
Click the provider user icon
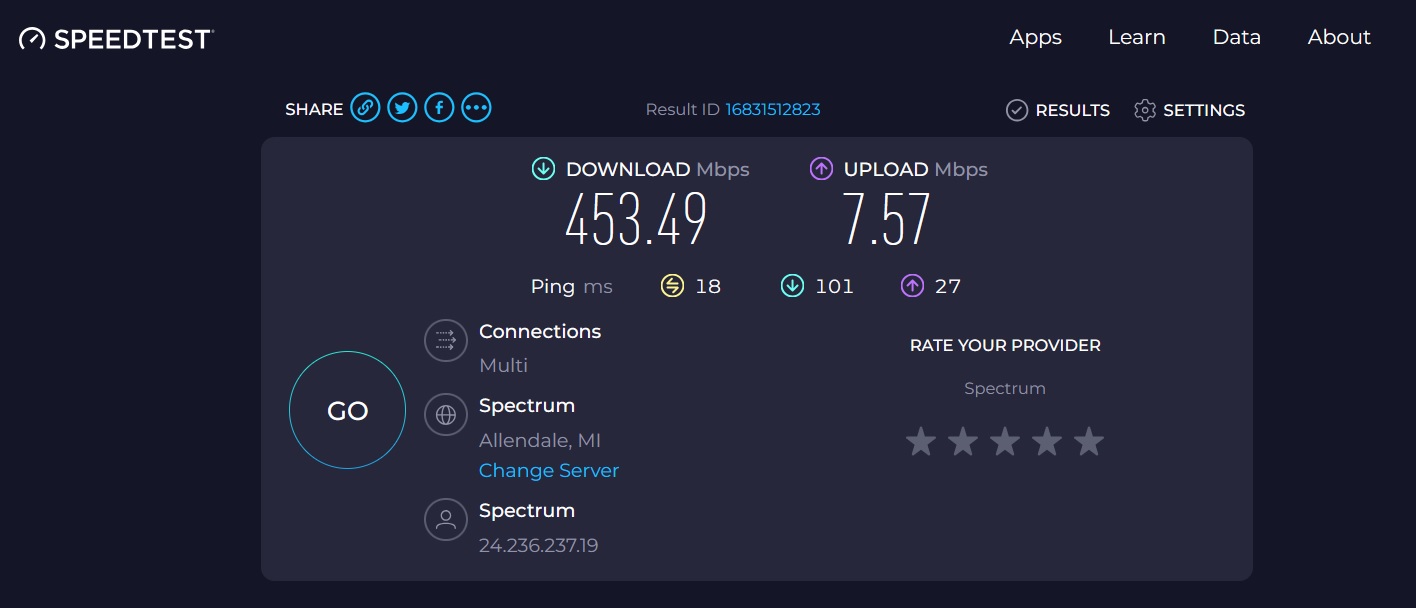[446, 519]
